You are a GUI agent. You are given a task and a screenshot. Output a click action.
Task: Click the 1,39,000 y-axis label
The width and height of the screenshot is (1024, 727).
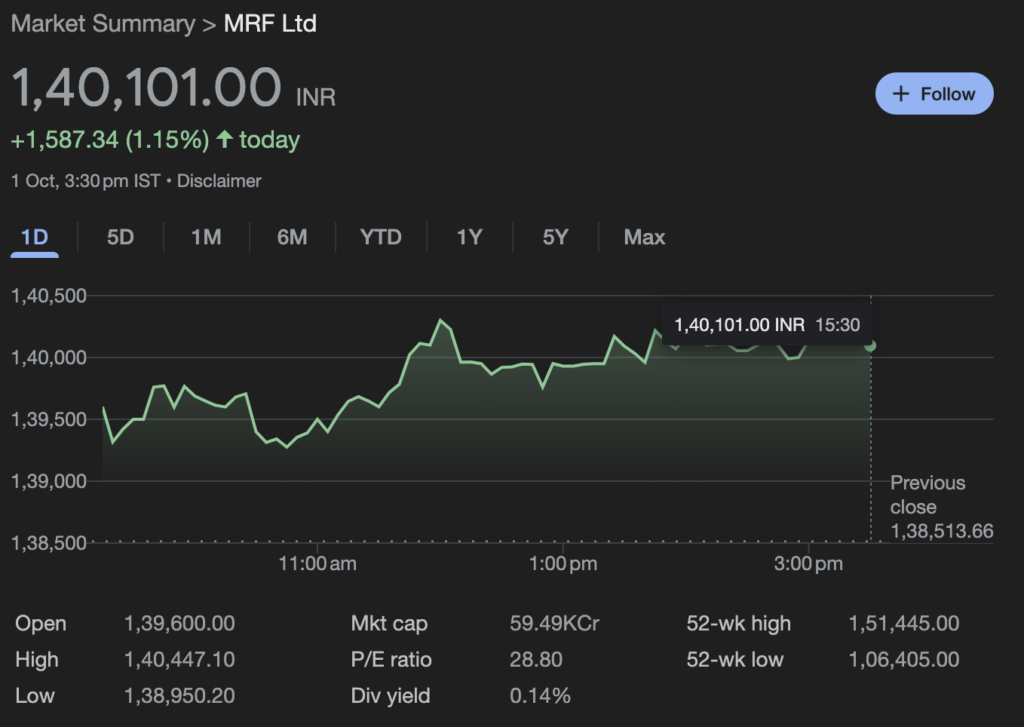pyautogui.click(x=49, y=481)
